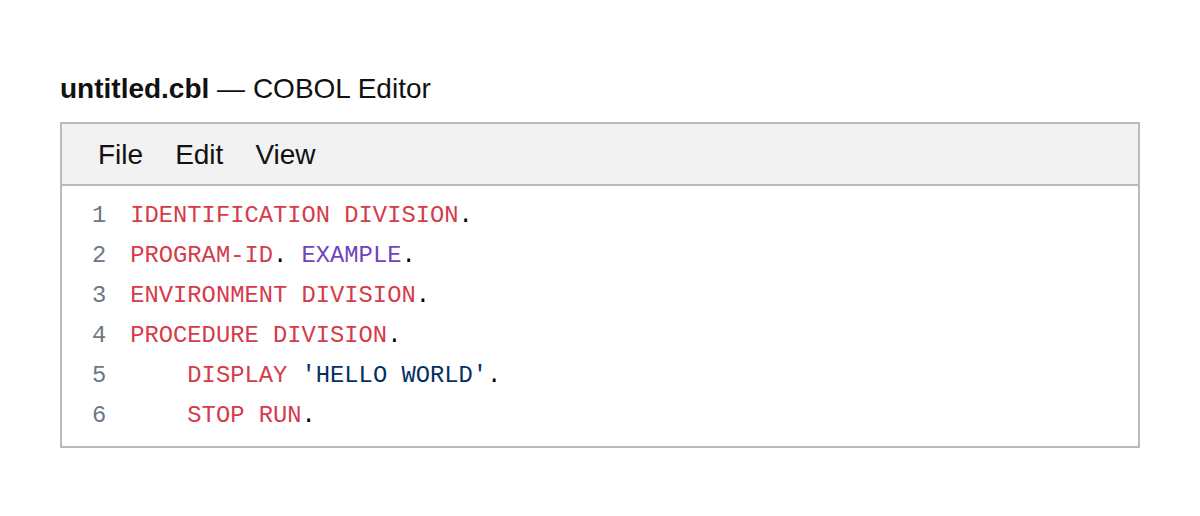The width and height of the screenshot is (1200, 516).
Task: Click line number 2 in the gutter
Action: click(x=99, y=255)
